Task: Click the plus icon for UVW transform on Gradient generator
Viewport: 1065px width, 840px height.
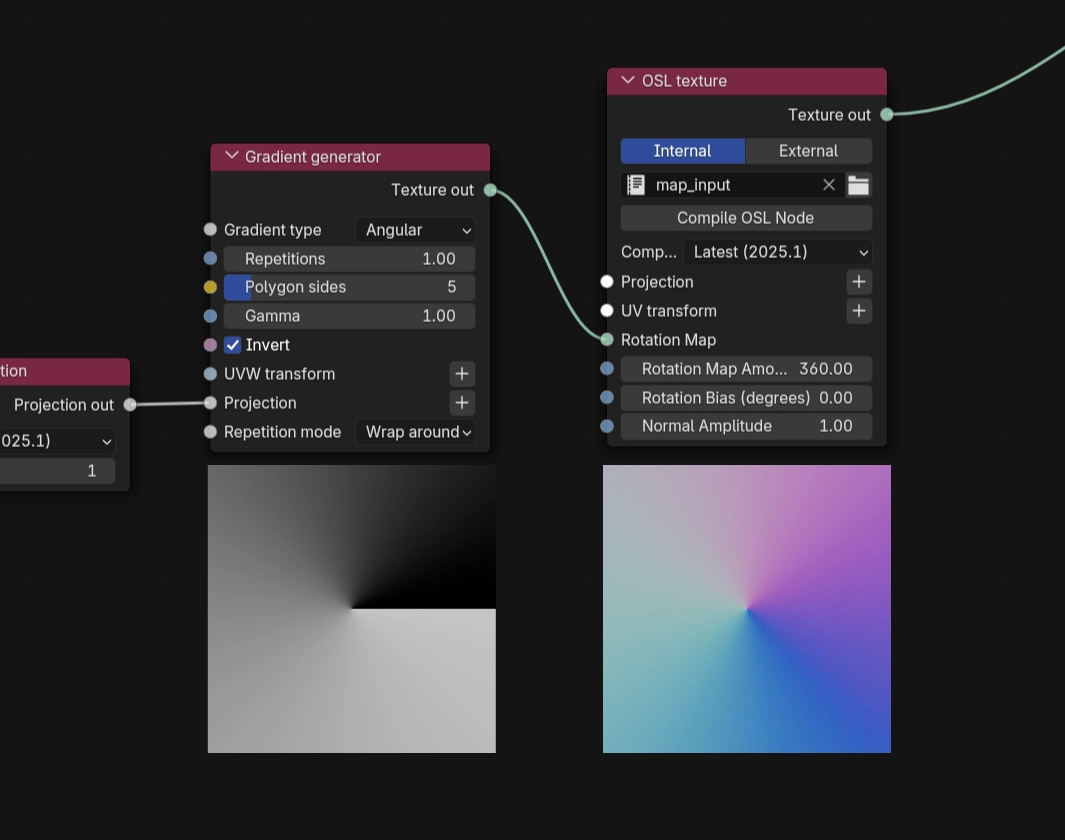Action: [x=461, y=373]
